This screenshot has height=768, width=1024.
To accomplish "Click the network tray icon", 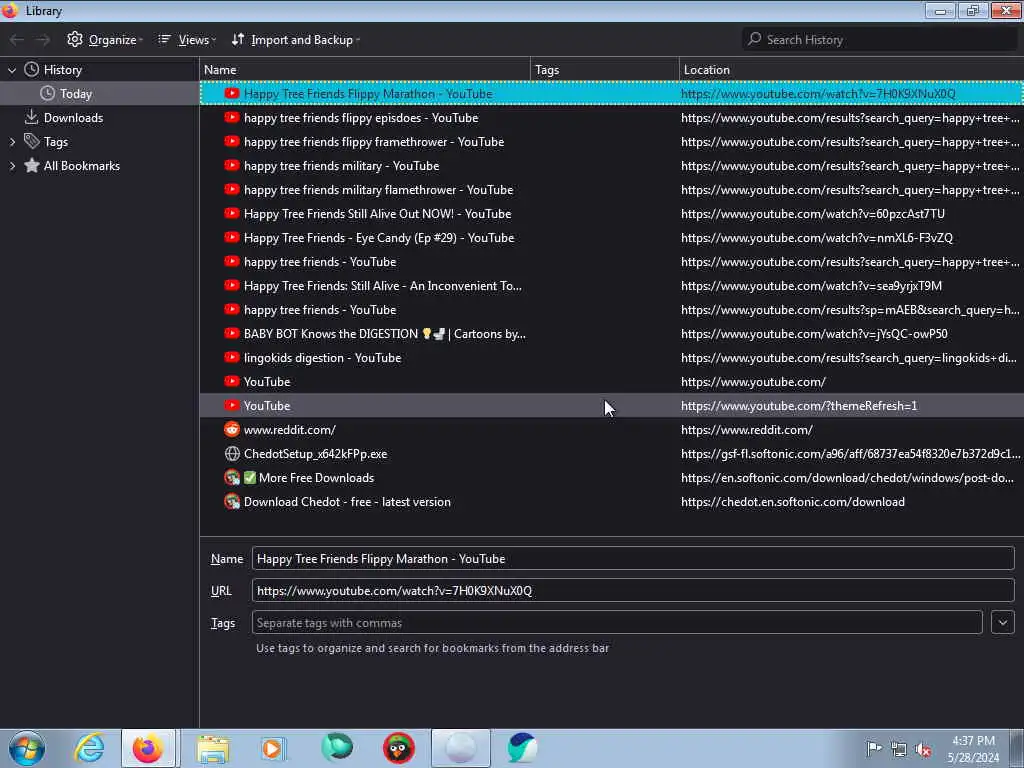I will 899,750.
